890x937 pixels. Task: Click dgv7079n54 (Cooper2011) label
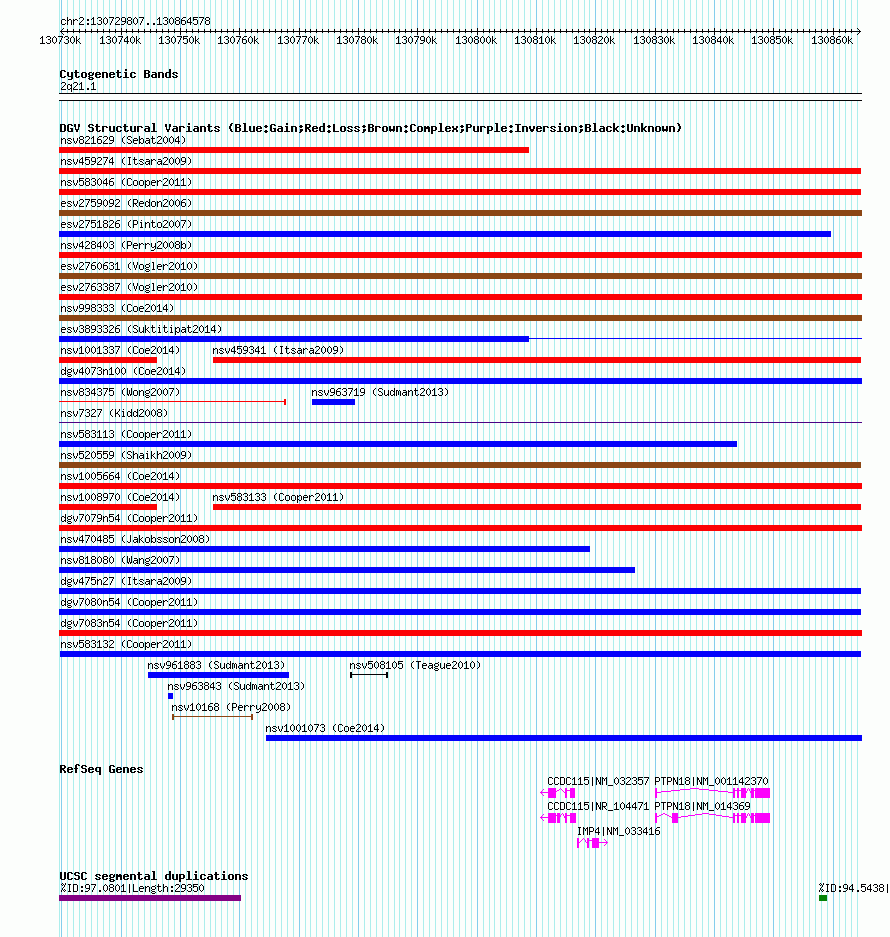(129, 518)
